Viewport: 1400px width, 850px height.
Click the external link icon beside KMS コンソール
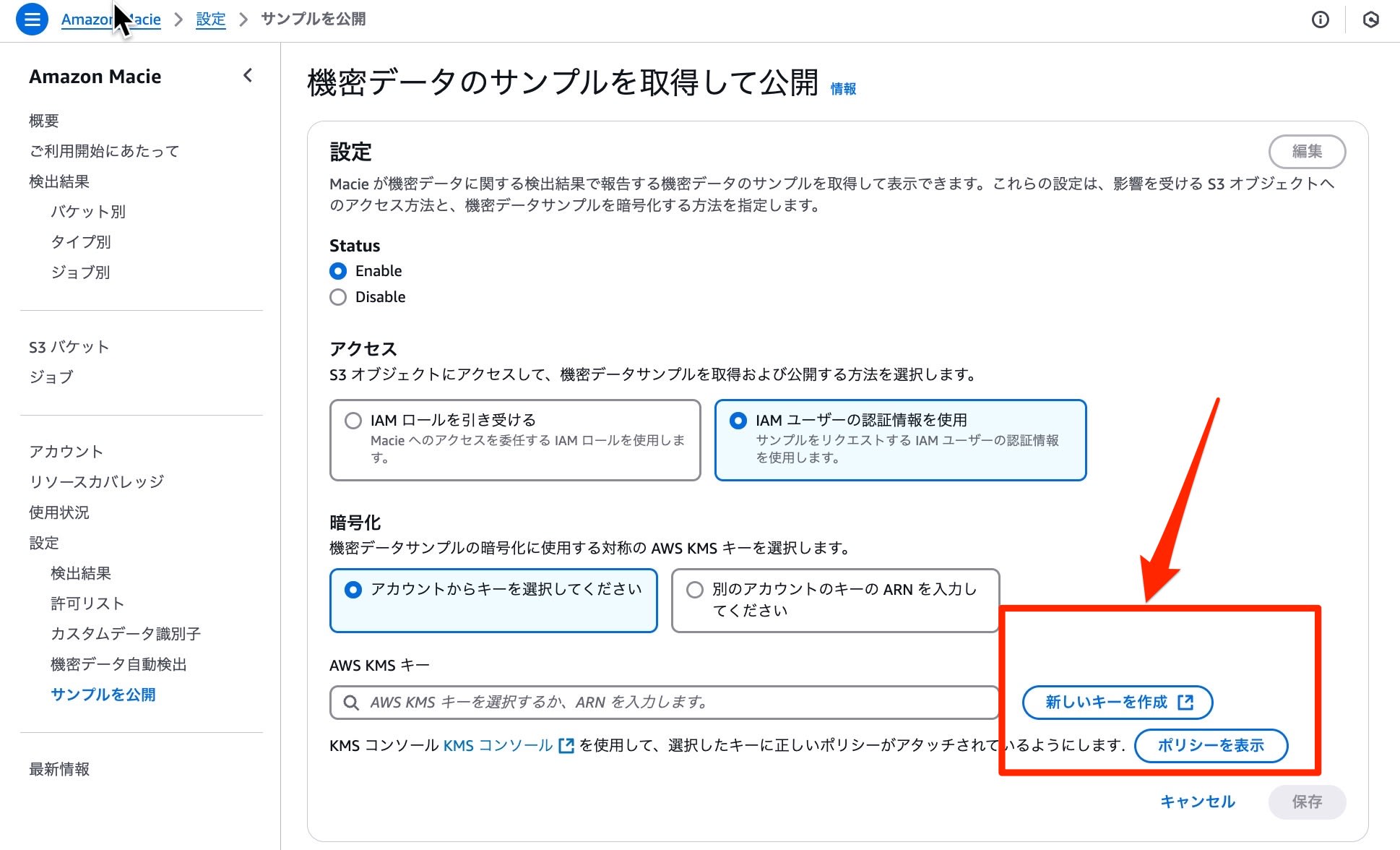[566, 745]
